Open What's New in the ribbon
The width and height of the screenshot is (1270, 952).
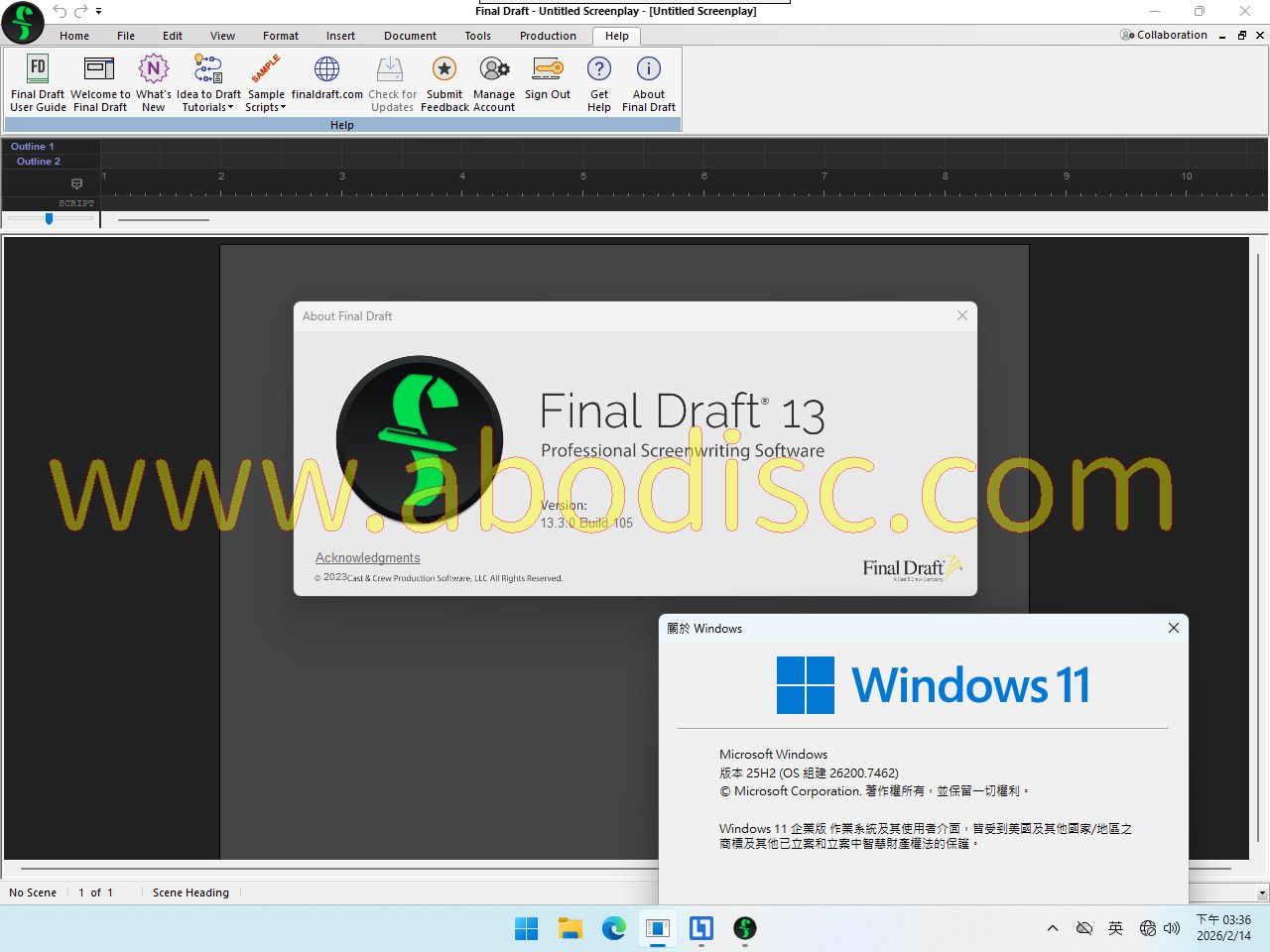[153, 82]
